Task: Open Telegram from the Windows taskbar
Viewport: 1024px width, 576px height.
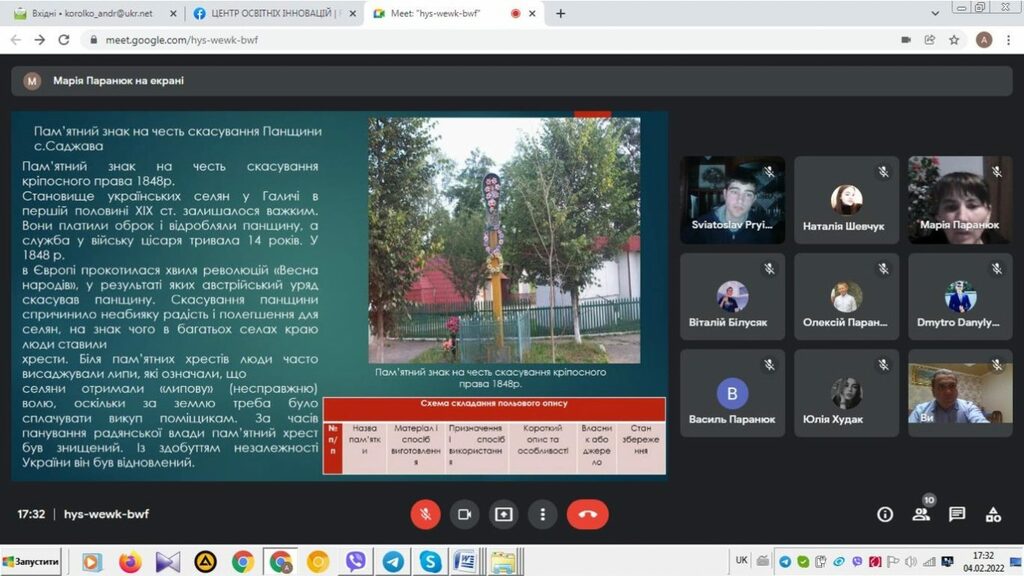Action: [393, 562]
